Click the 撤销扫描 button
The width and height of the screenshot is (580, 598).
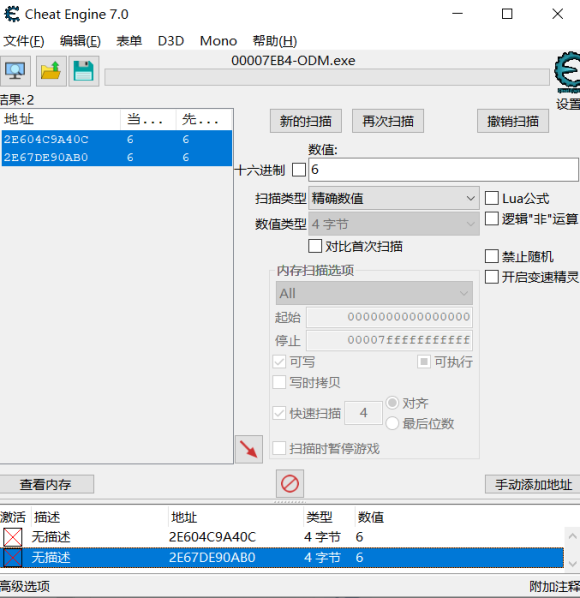513,121
